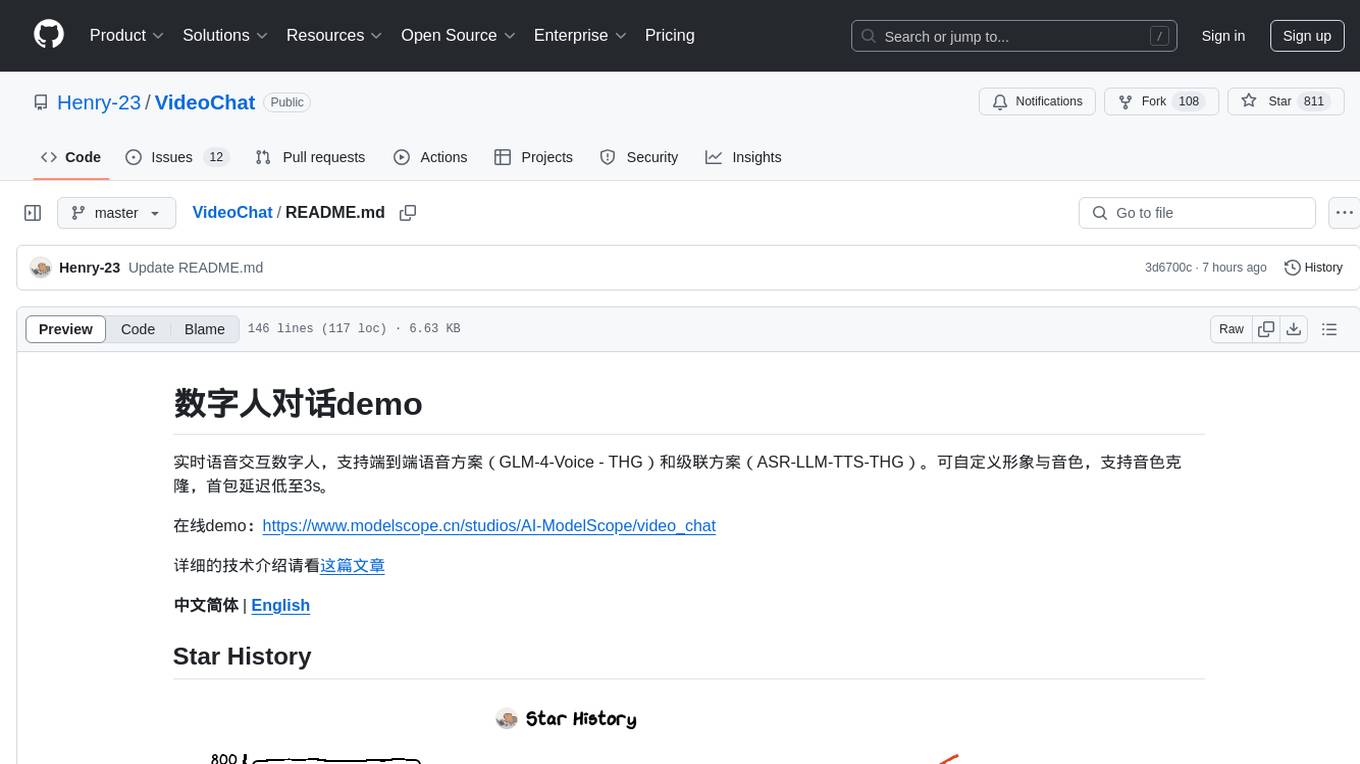Select the Preview view toggle
Screen dimensions: 1360x764
[x=66, y=329]
